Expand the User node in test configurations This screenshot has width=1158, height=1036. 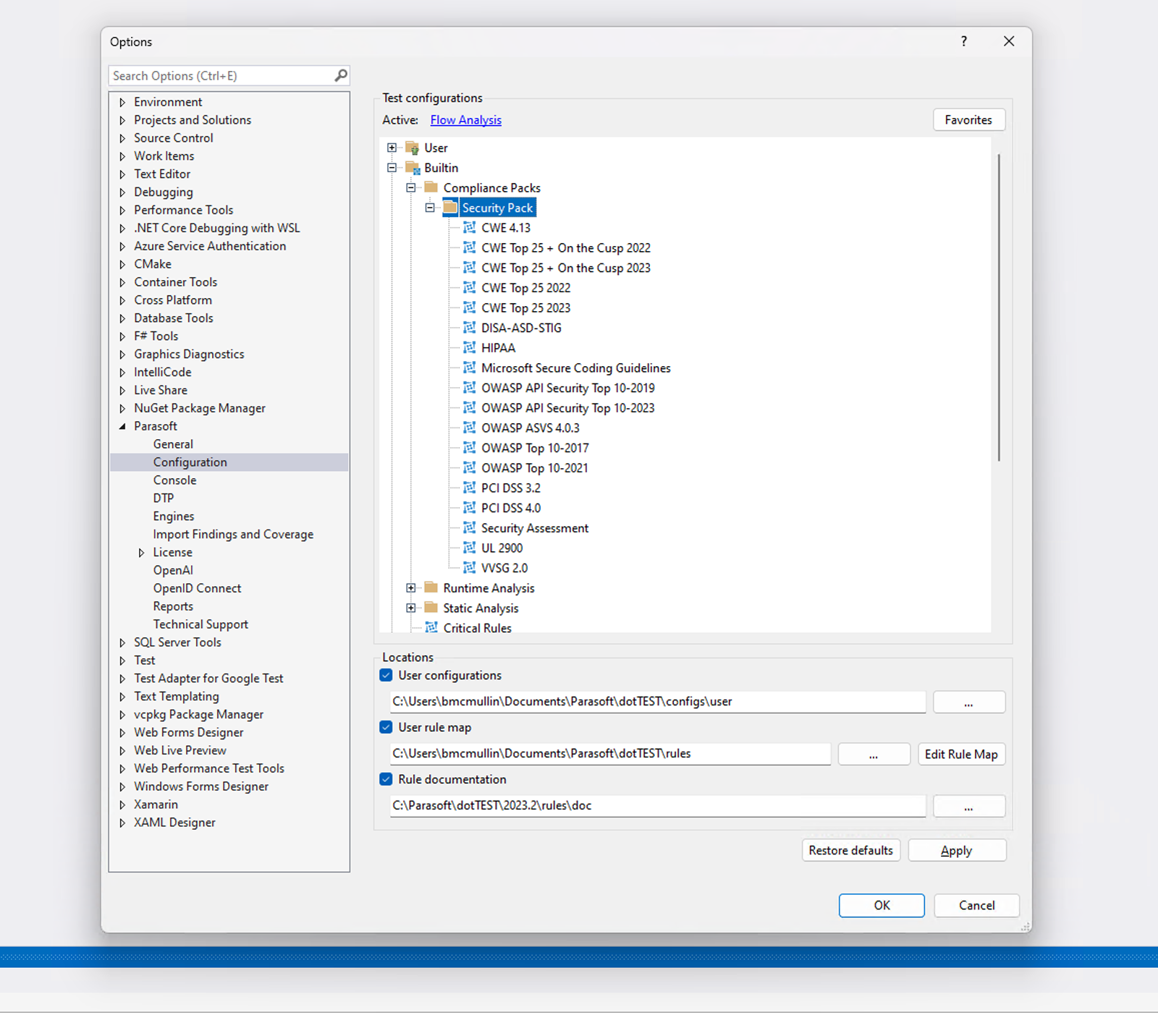click(392, 148)
